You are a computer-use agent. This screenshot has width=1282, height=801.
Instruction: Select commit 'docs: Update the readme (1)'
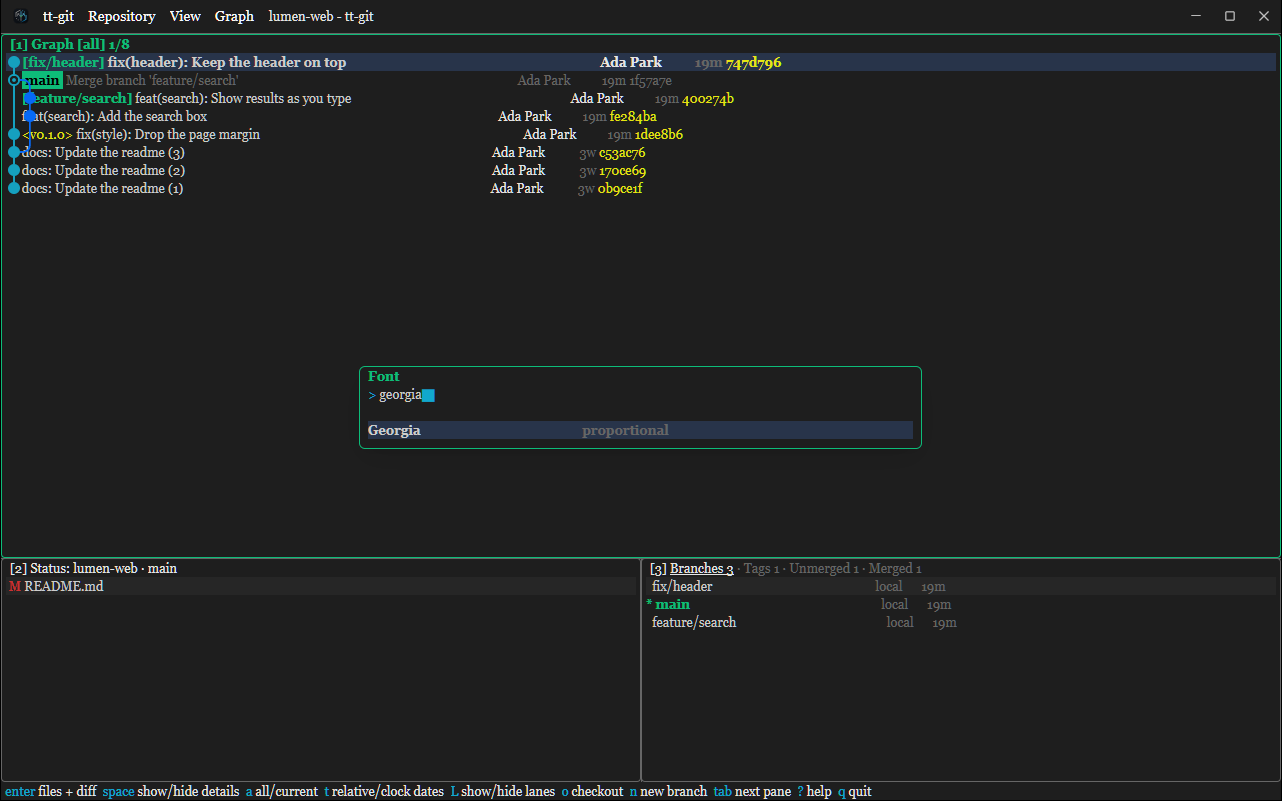point(640,188)
